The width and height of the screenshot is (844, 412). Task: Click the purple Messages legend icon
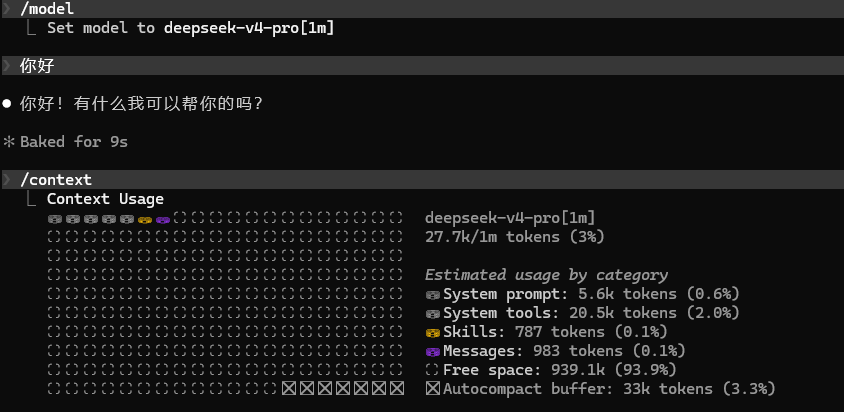coord(433,352)
